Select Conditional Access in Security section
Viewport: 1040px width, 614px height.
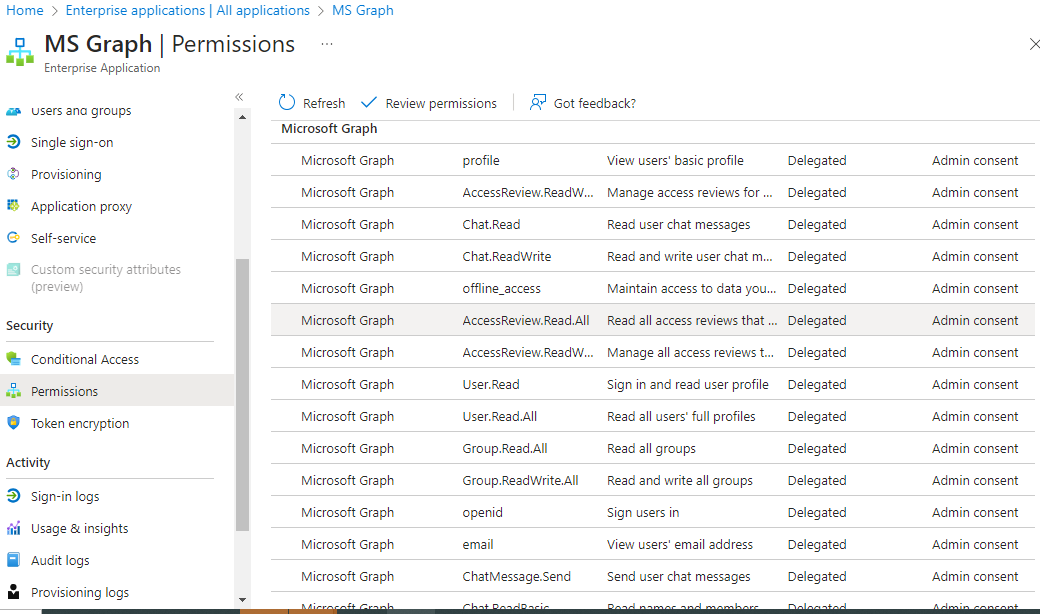pyautogui.click(x=85, y=359)
